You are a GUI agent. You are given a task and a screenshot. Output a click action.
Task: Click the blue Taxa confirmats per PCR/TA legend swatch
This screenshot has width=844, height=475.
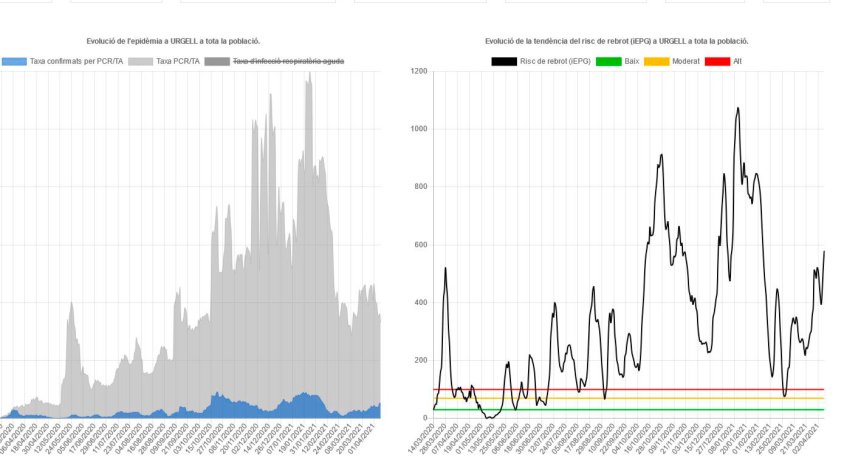(x=14, y=62)
